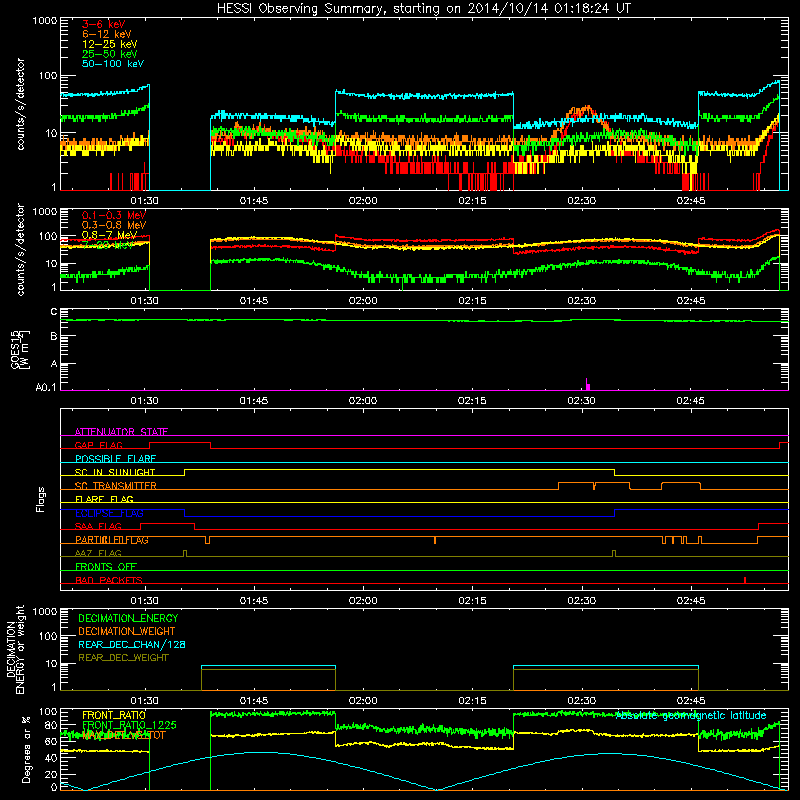800x800 pixels.
Task: Click the PARTICLE_FLAG label
Action: click(x=112, y=540)
